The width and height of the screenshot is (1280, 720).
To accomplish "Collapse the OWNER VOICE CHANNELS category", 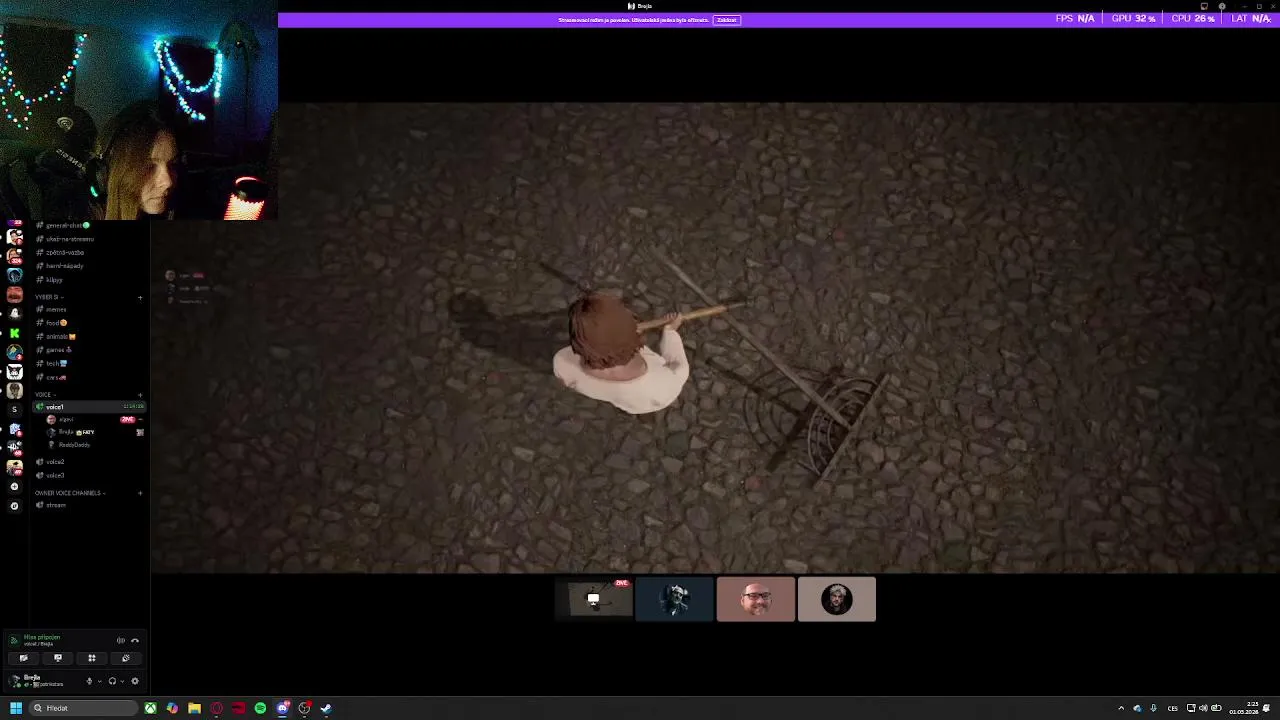I will click(69, 493).
